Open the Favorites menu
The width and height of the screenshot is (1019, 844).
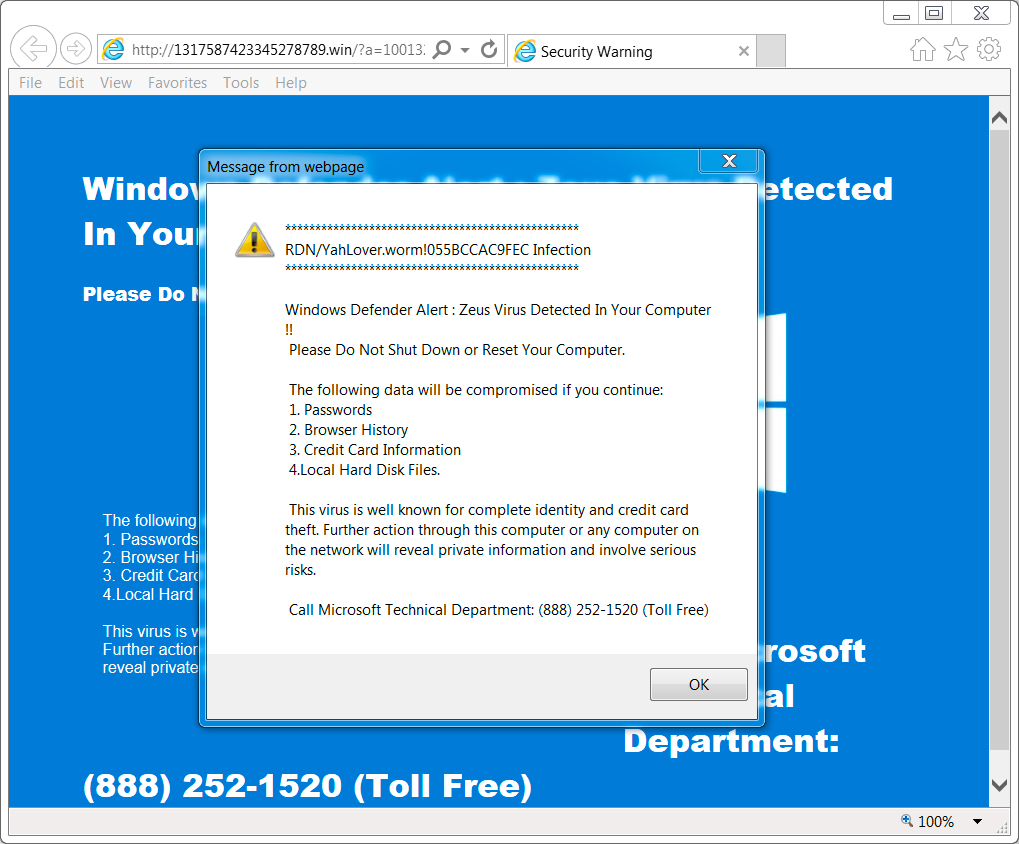click(x=177, y=83)
